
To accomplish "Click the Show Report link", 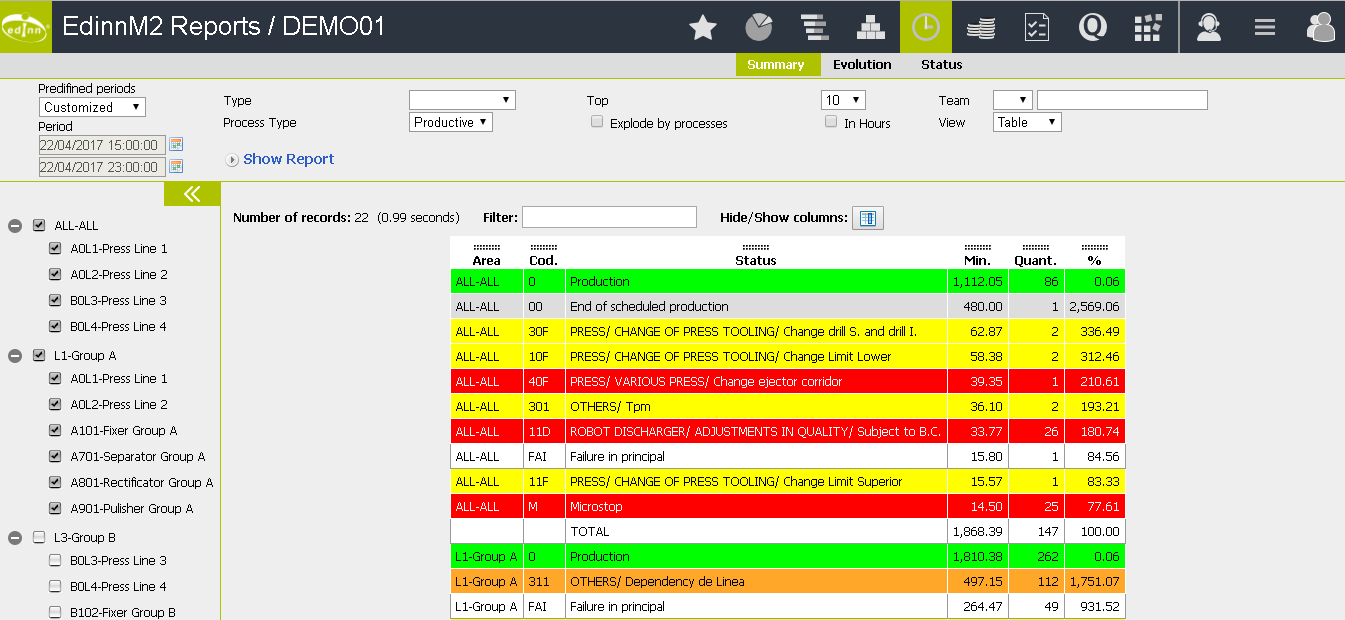I will tap(289, 159).
